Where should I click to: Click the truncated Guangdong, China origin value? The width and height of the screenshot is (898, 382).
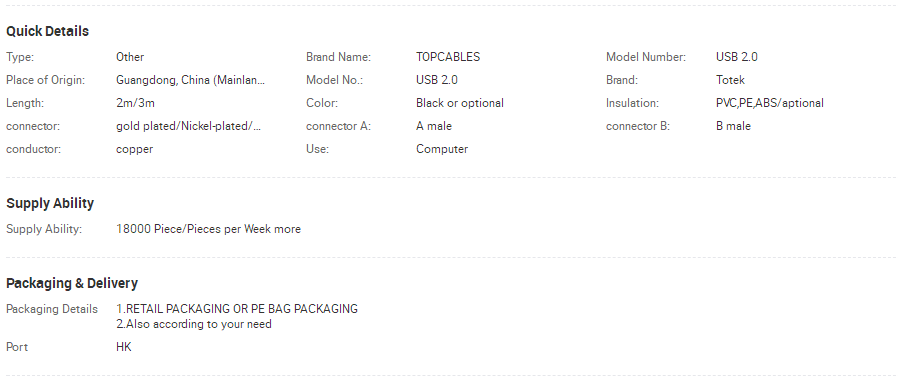pyautogui.click(x=191, y=80)
